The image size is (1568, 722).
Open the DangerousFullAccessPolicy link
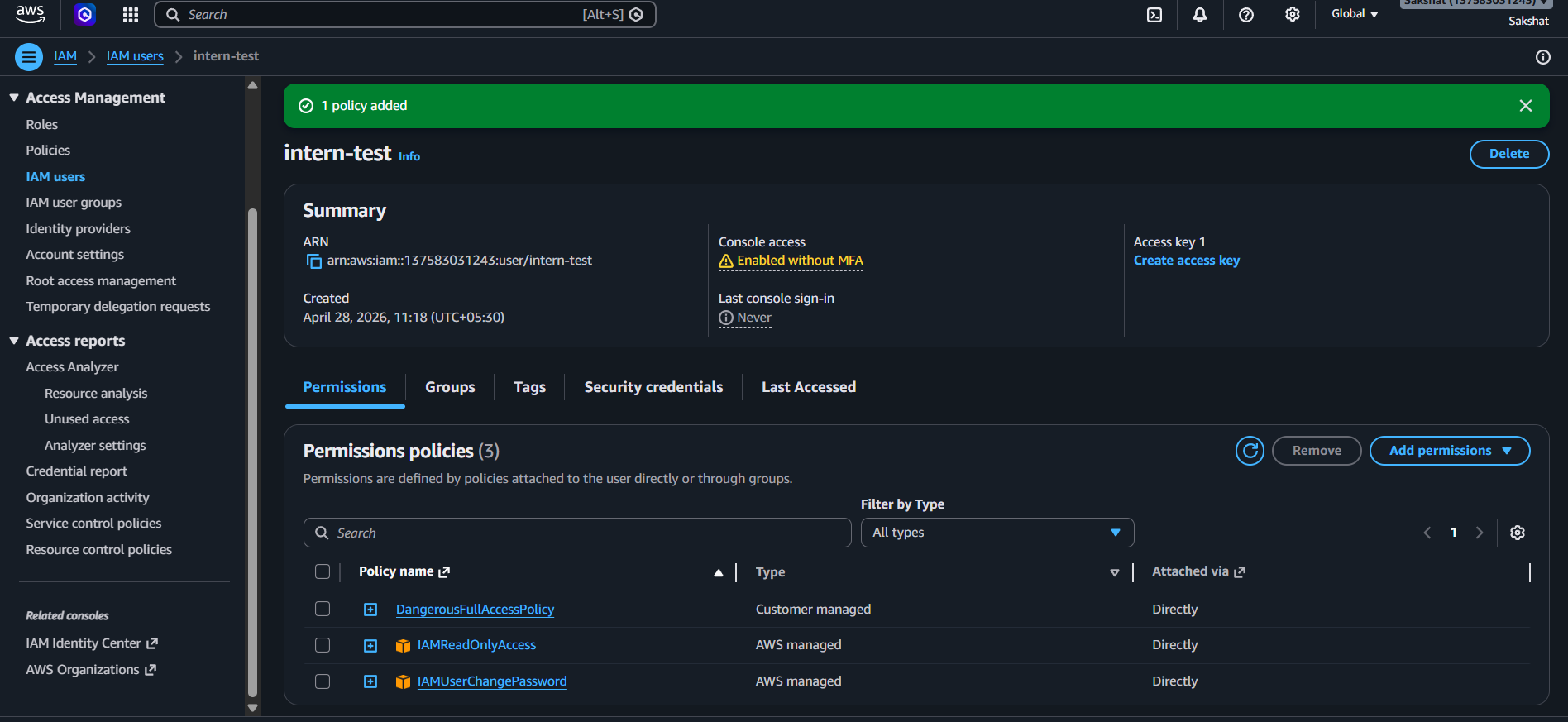pos(475,610)
